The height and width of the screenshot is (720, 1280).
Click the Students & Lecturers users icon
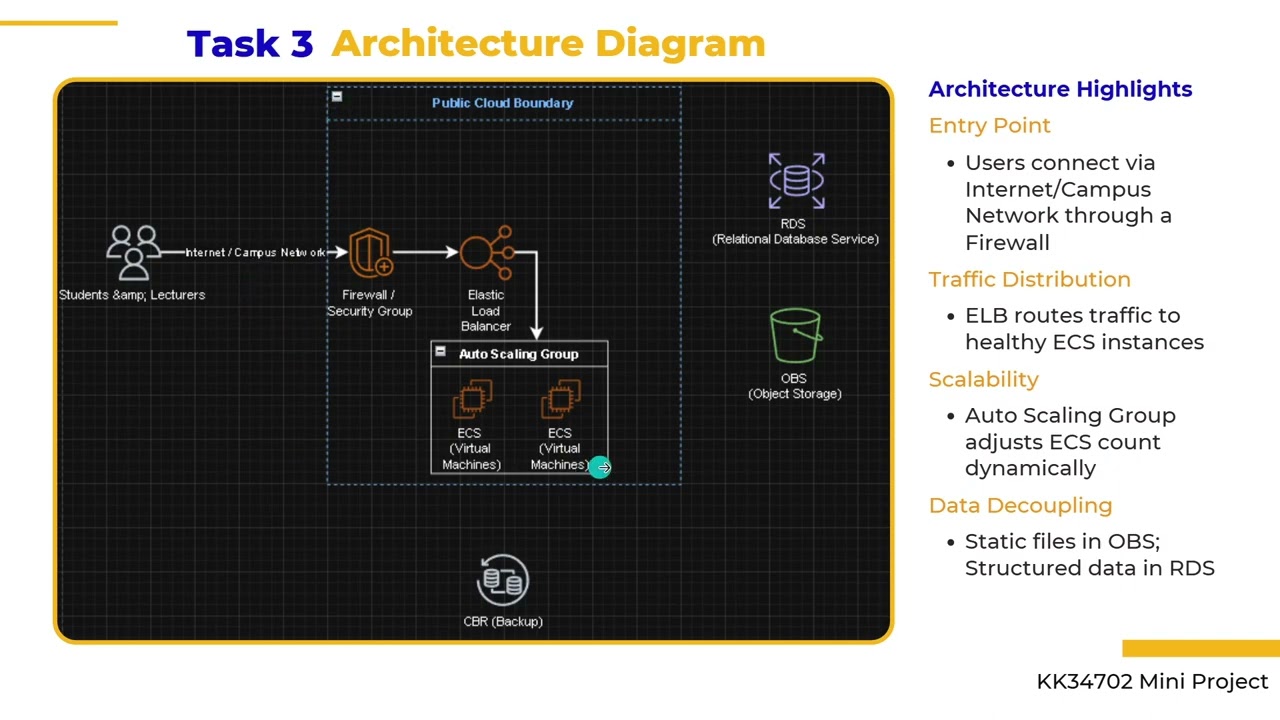134,252
